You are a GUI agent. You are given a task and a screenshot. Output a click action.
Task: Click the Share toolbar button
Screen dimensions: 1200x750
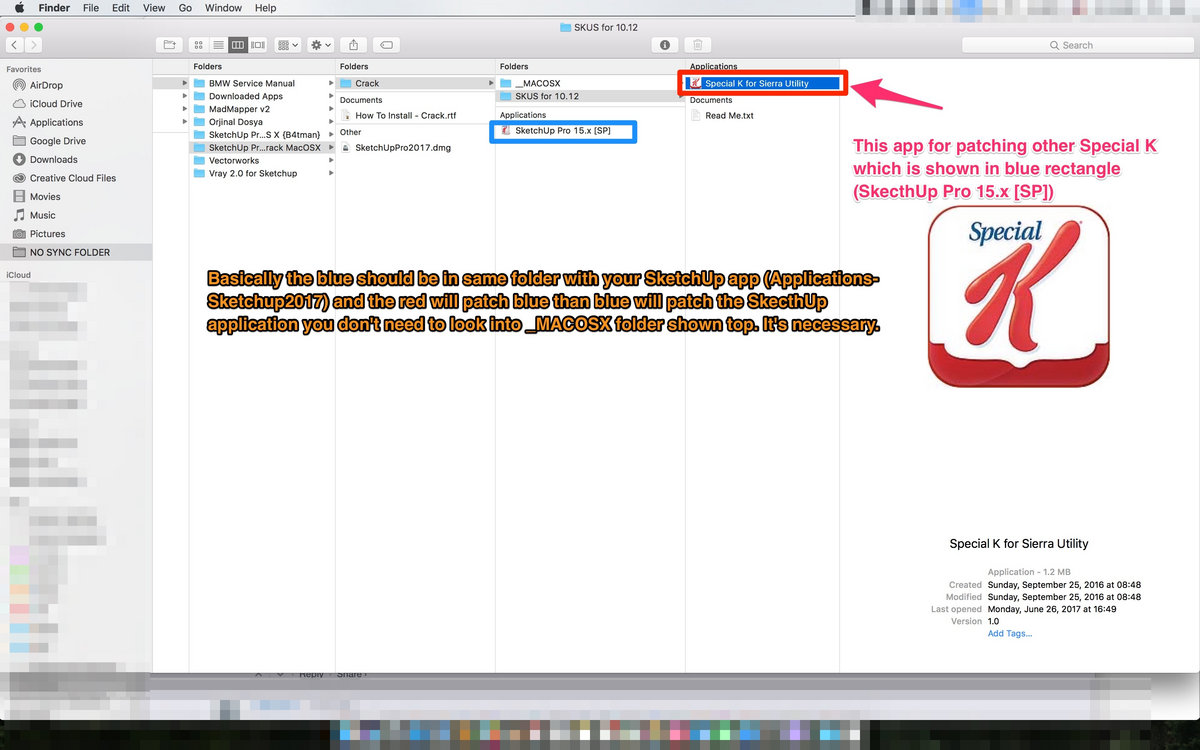(x=354, y=45)
